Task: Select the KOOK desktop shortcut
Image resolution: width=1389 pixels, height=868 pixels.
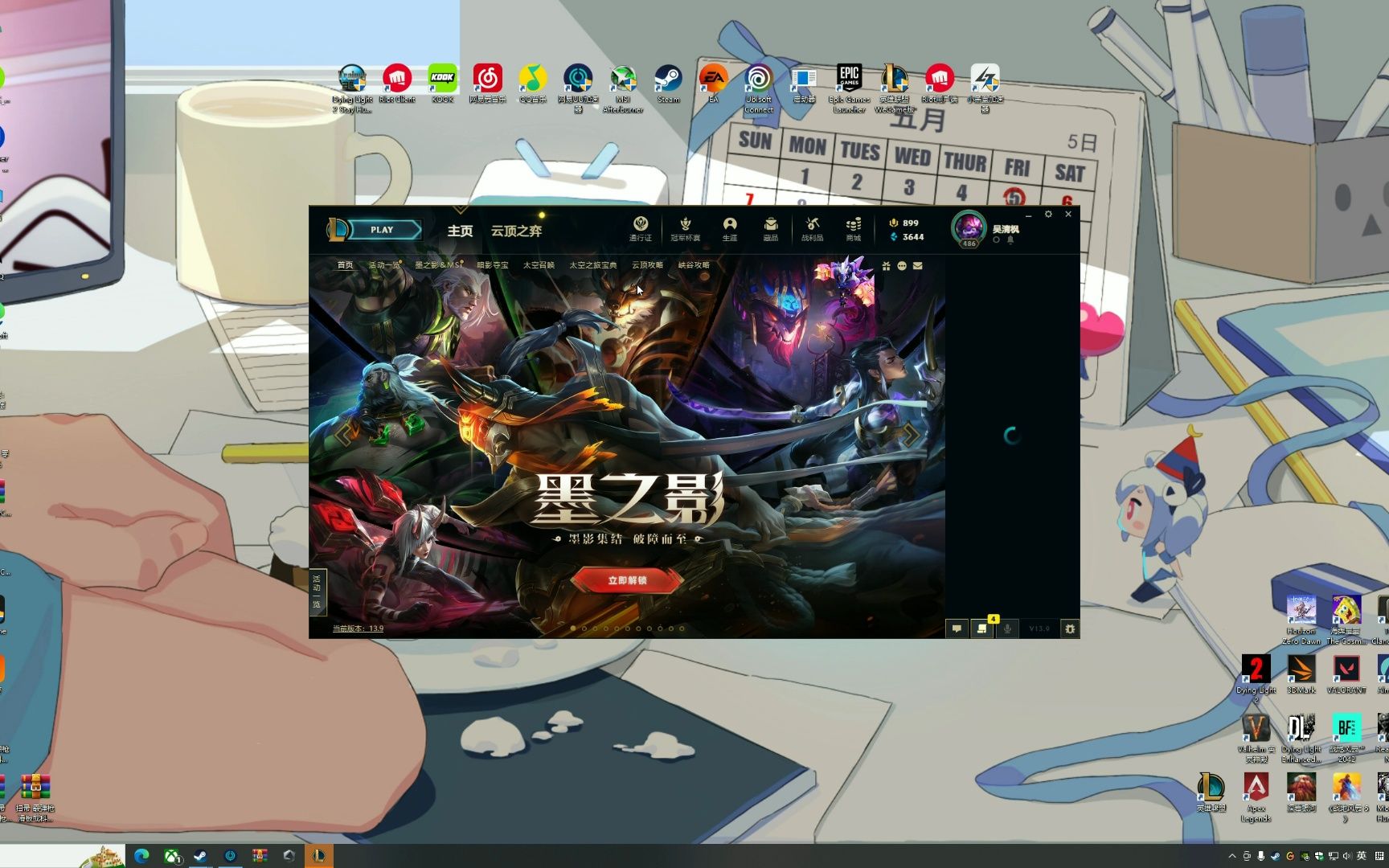Action: pyautogui.click(x=442, y=84)
